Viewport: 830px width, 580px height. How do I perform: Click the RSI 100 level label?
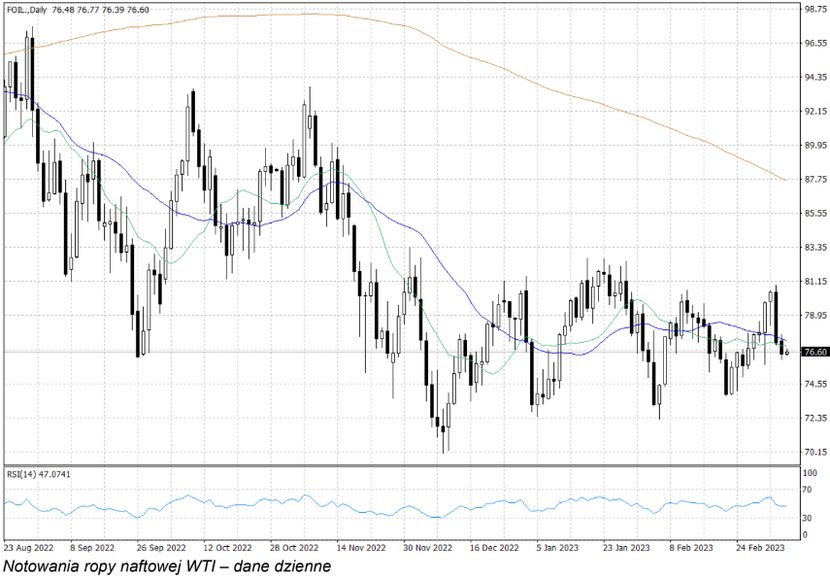point(810,471)
